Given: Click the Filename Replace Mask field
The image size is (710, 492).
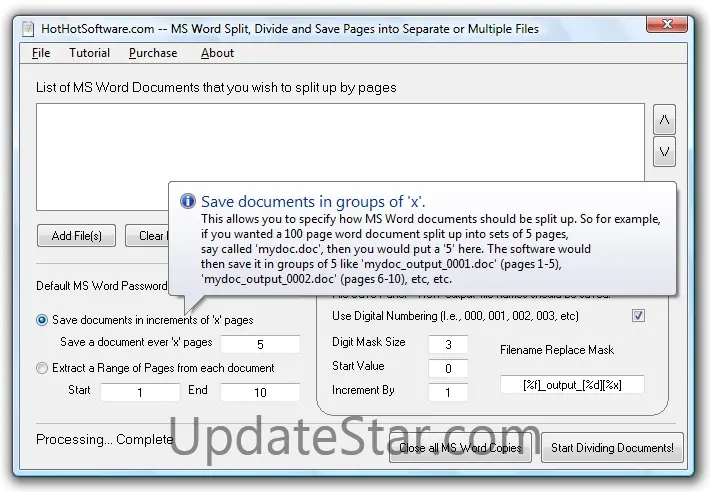Looking at the screenshot, I should pos(572,385).
